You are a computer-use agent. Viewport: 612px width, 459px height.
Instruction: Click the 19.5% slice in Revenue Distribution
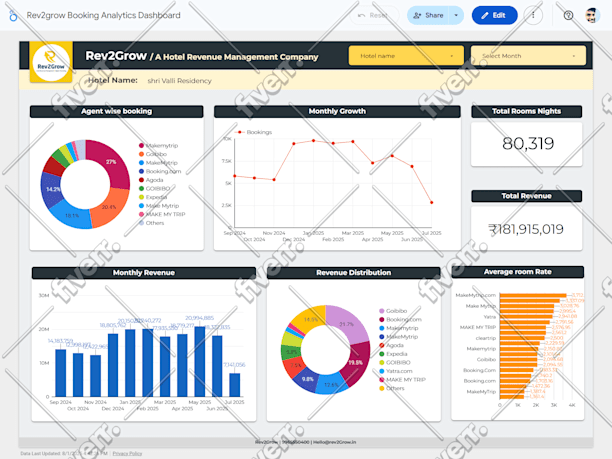(357, 363)
